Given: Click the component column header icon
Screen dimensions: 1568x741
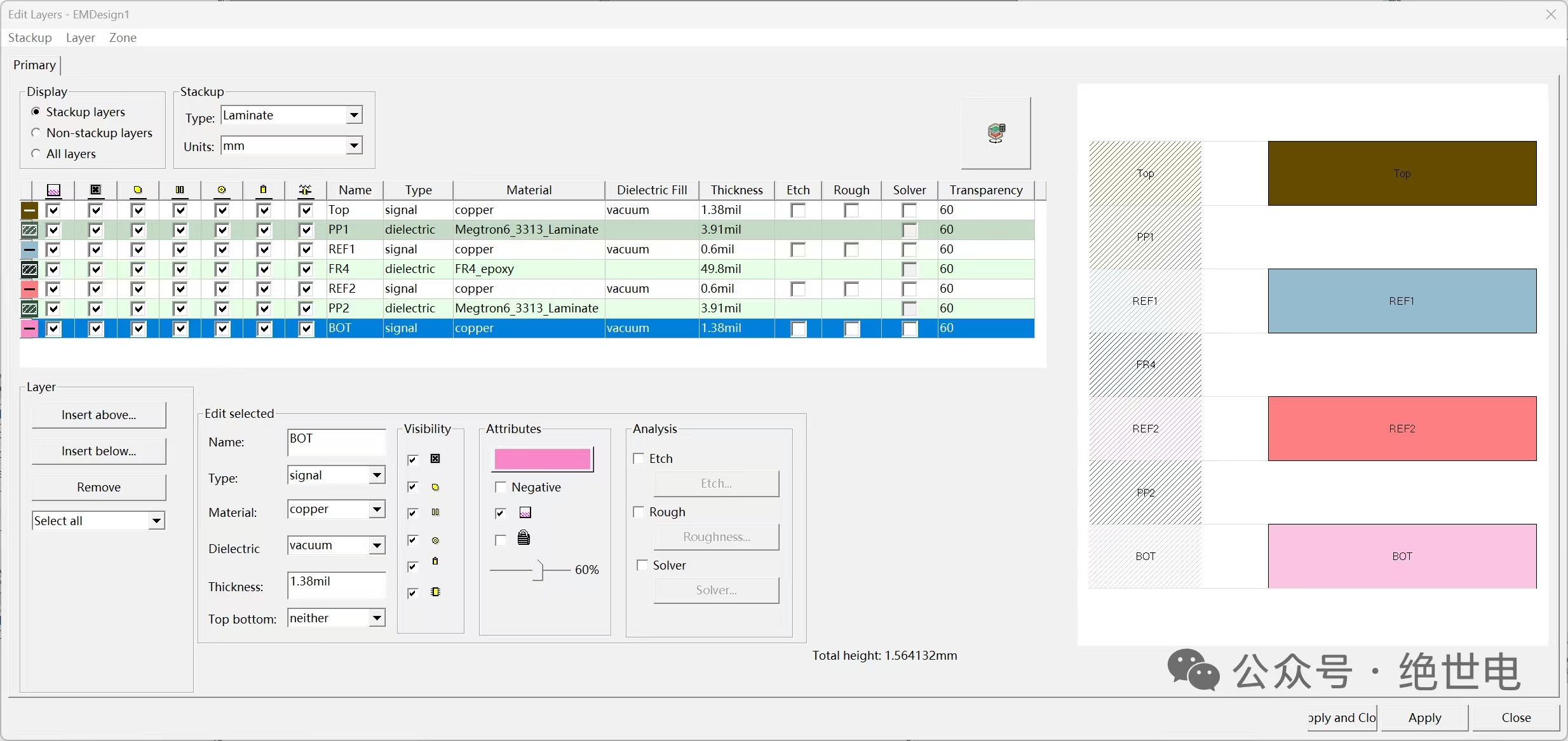Looking at the screenshot, I should 306,190.
